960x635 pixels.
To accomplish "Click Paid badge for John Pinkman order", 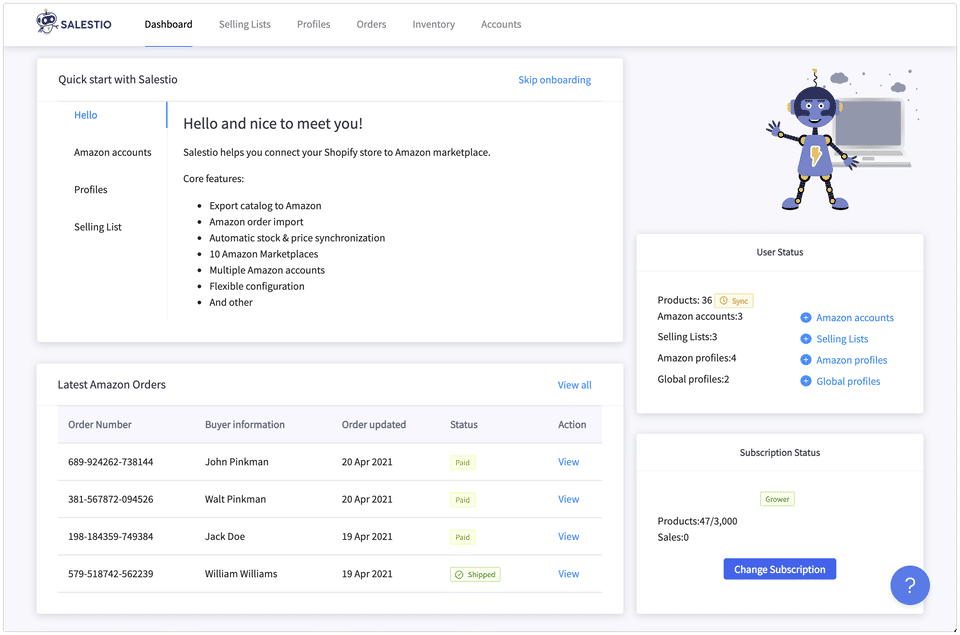I will [462, 463].
